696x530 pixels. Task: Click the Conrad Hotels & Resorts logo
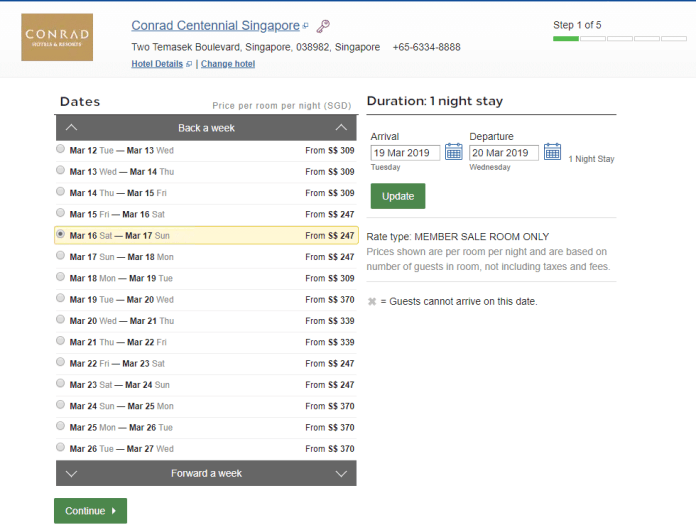coord(57,37)
